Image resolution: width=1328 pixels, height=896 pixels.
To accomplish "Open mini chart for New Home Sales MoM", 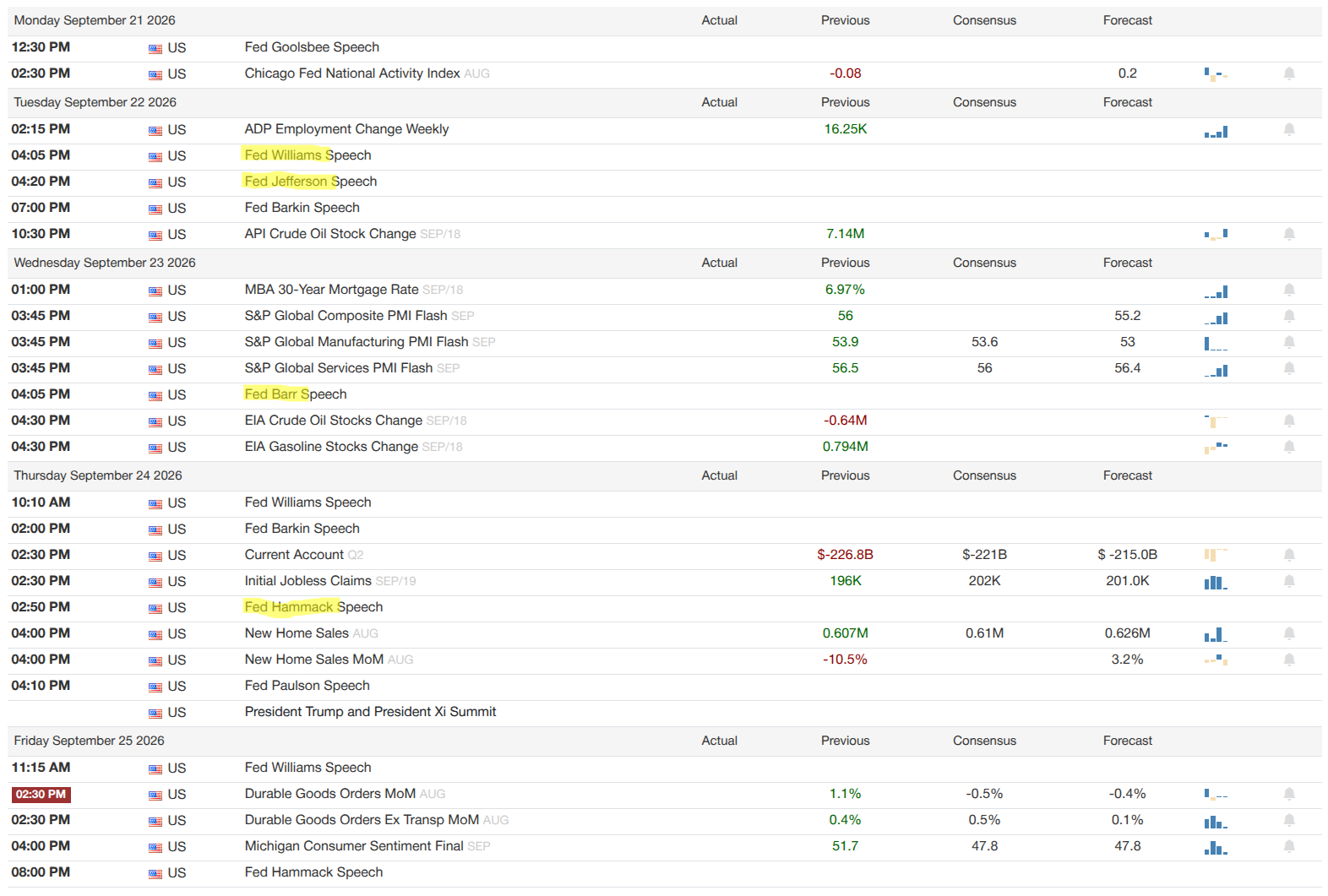I will pos(1216,660).
